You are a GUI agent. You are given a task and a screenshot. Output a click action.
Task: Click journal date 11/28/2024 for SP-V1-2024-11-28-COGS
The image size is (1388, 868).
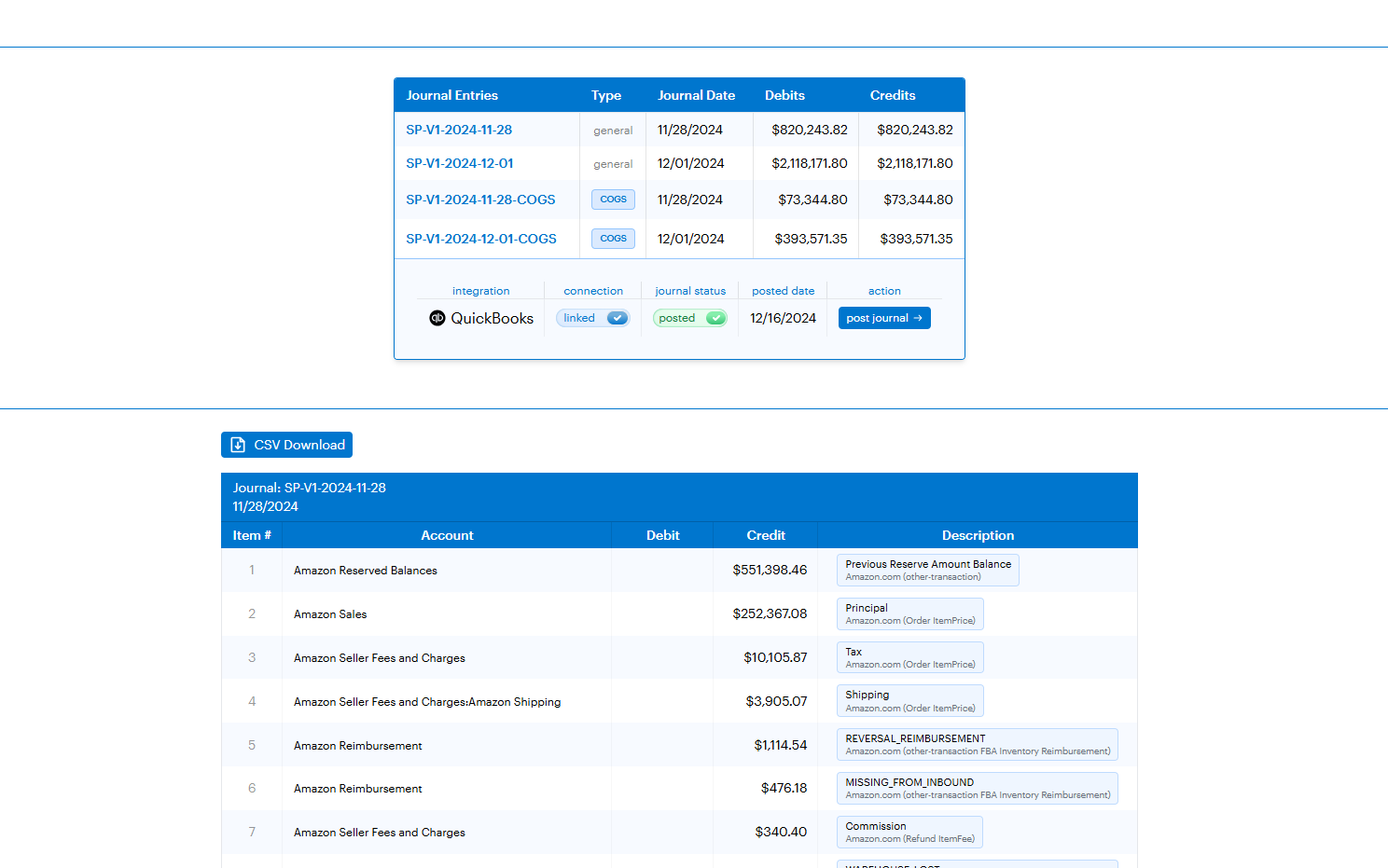pos(690,200)
